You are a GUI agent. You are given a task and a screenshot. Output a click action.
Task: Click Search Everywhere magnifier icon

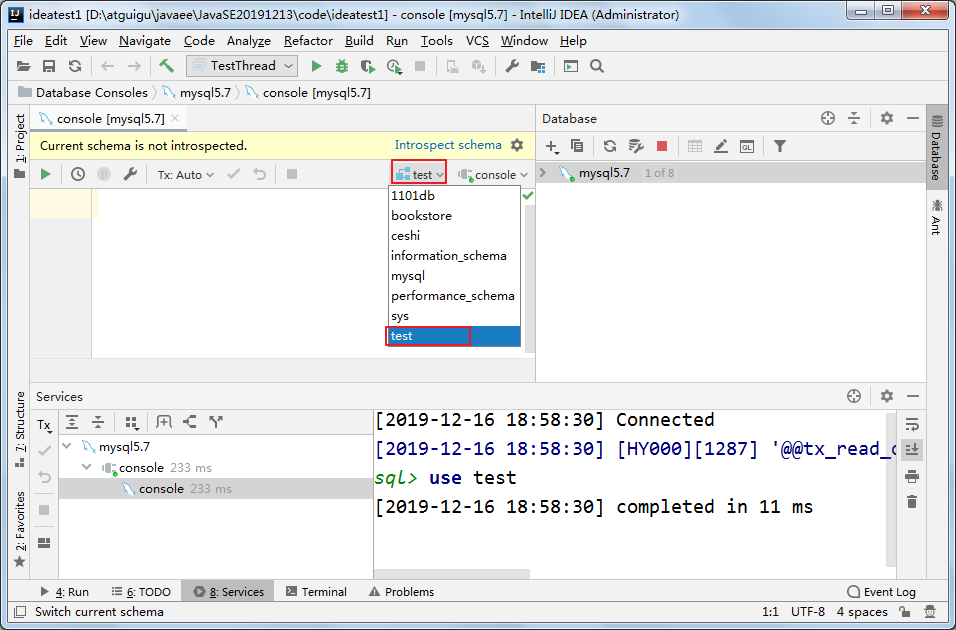597,66
